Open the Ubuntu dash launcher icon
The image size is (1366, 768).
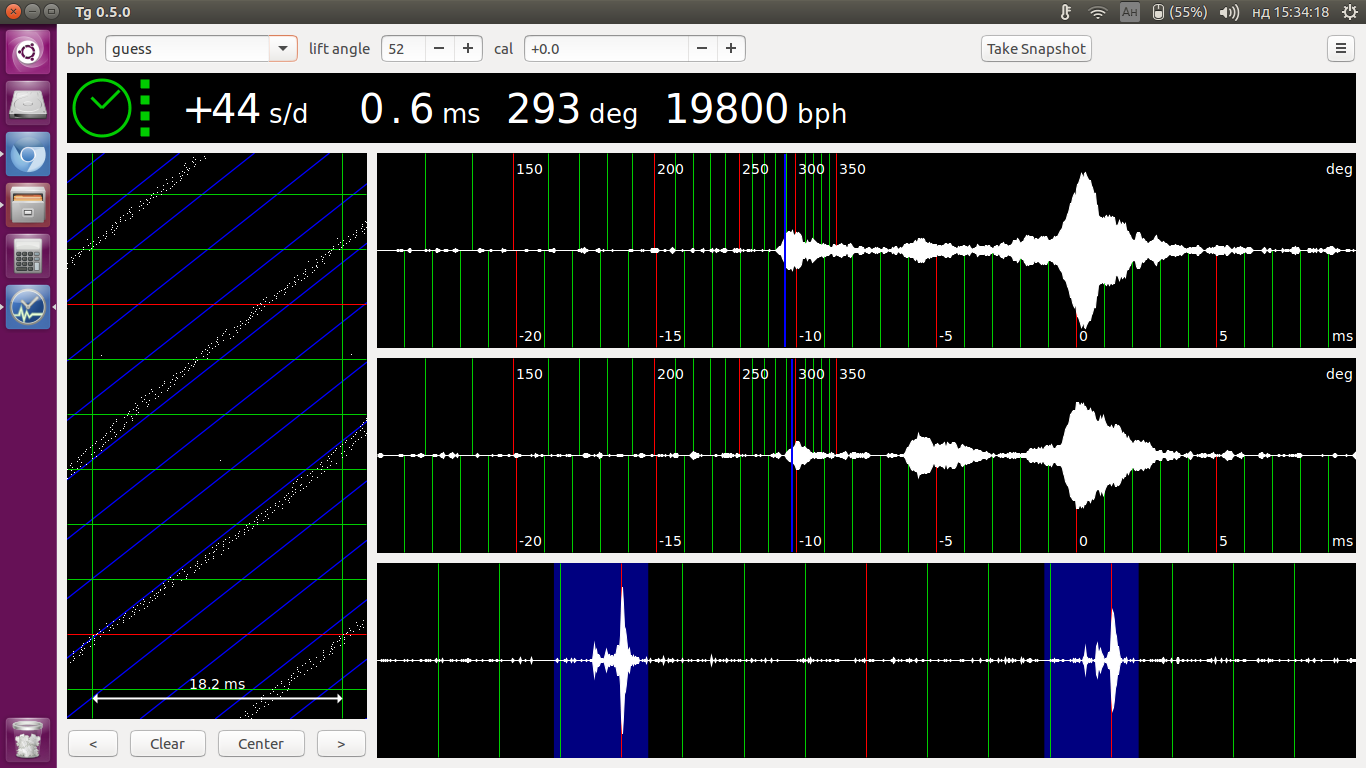(x=28, y=51)
